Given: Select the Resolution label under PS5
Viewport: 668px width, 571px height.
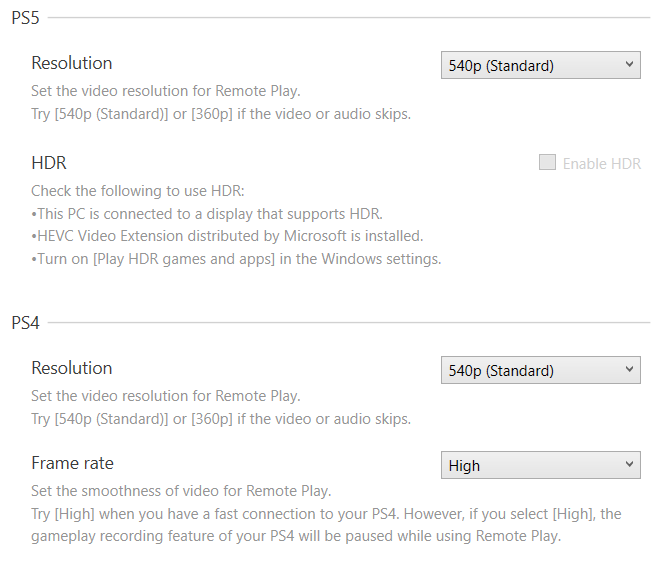Looking at the screenshot, I should (72, 63).
